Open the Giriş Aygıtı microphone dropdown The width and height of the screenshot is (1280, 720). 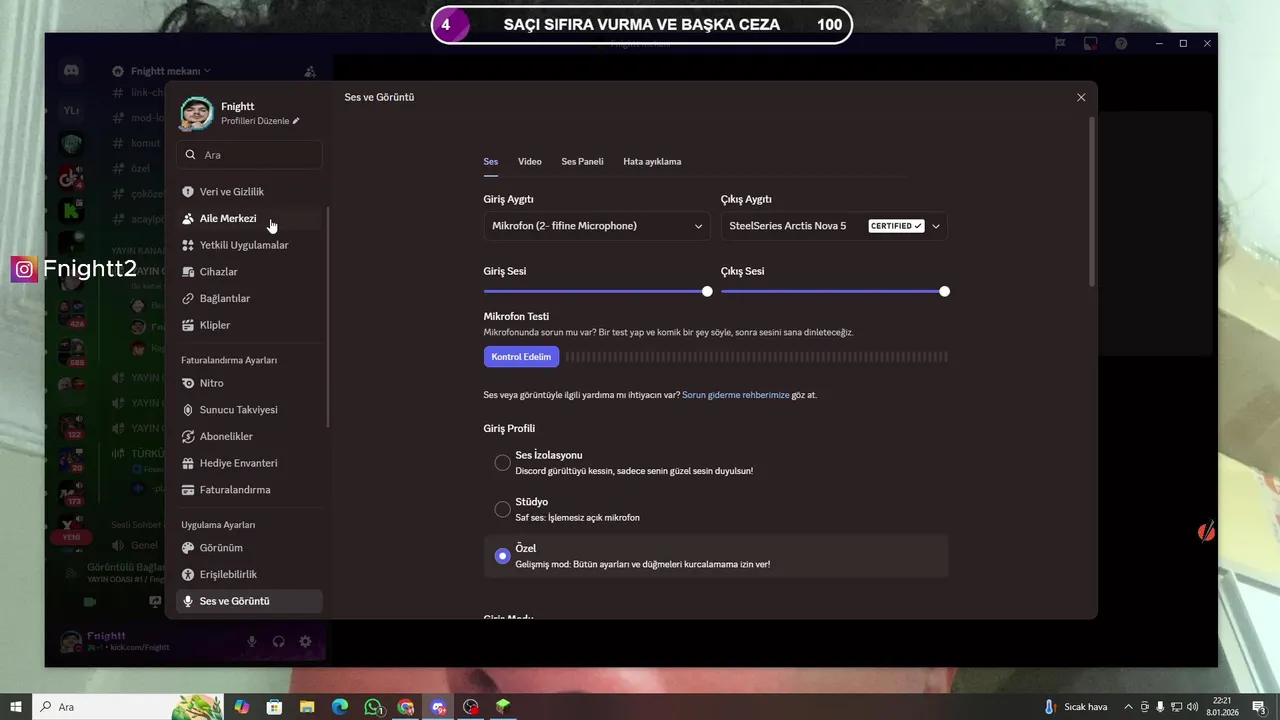click(x=597, y=226)
